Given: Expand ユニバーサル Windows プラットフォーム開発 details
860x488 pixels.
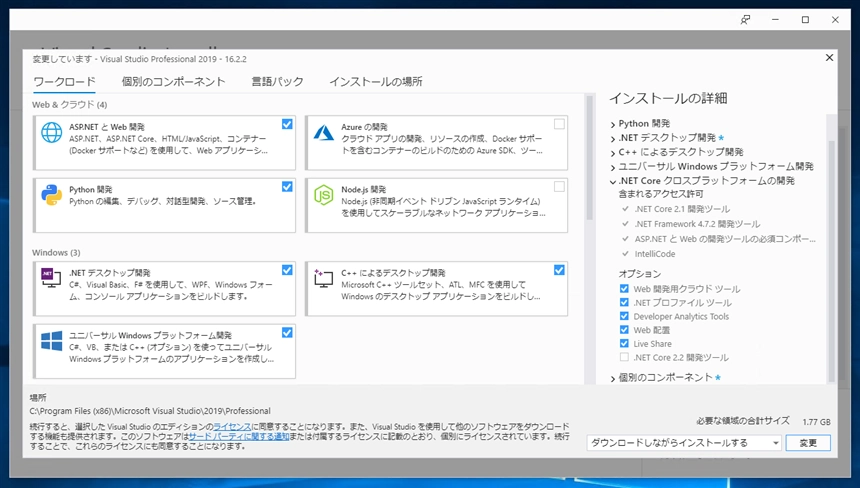Looking at the screenshot, I should click(x=613, y=167).
